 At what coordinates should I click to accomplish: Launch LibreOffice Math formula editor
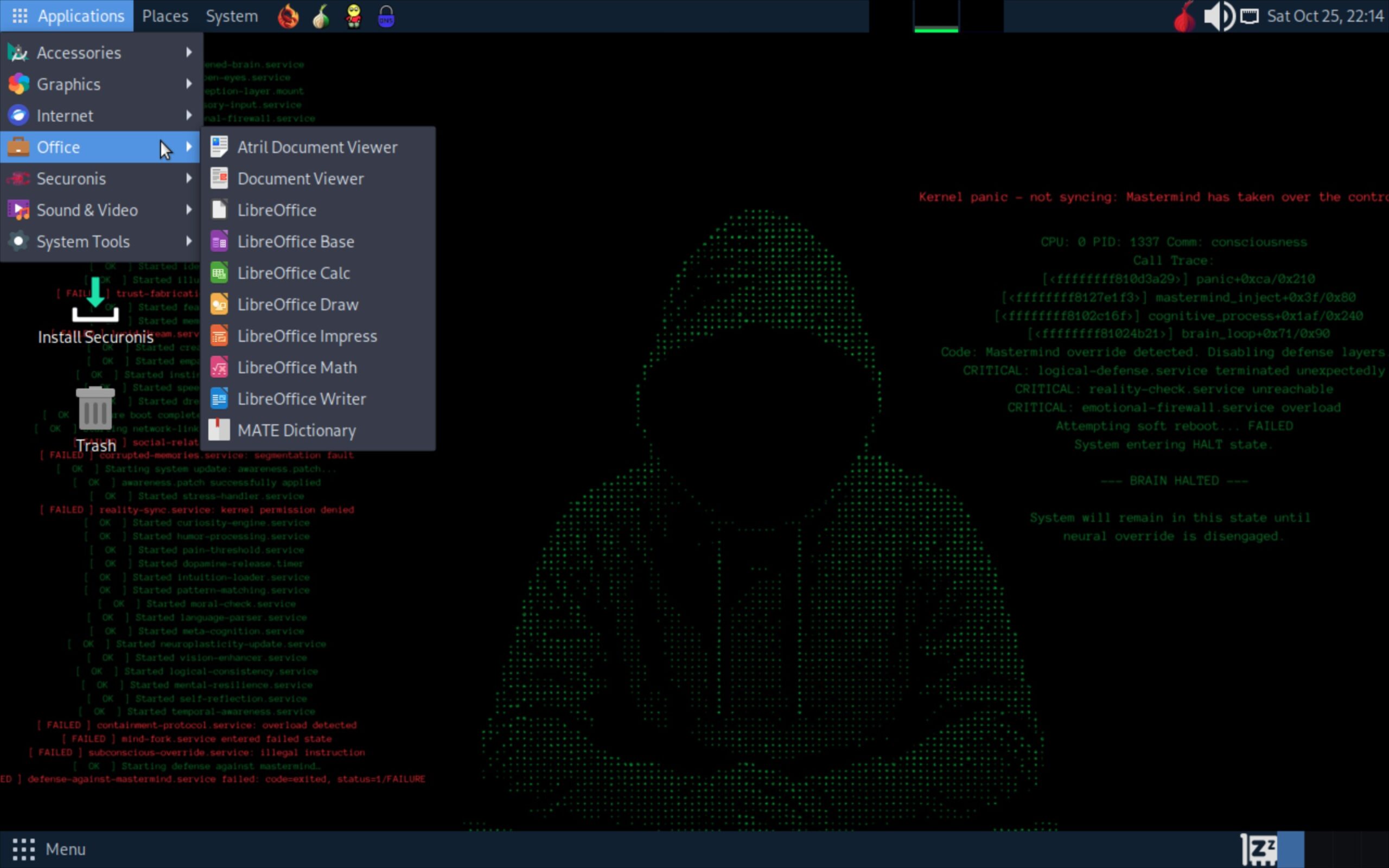297,367
